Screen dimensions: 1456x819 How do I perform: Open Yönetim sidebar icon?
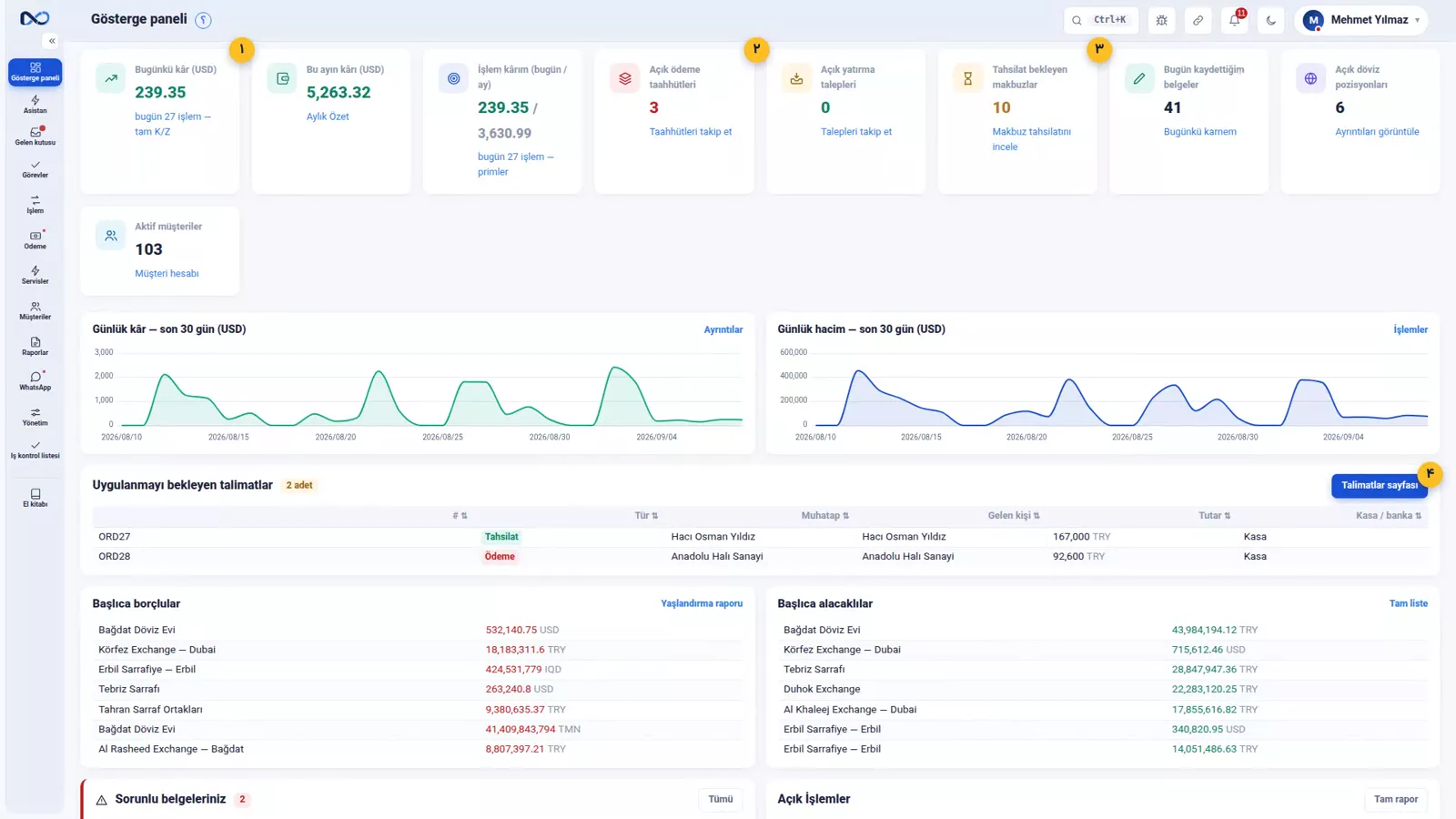coord(35,417)
